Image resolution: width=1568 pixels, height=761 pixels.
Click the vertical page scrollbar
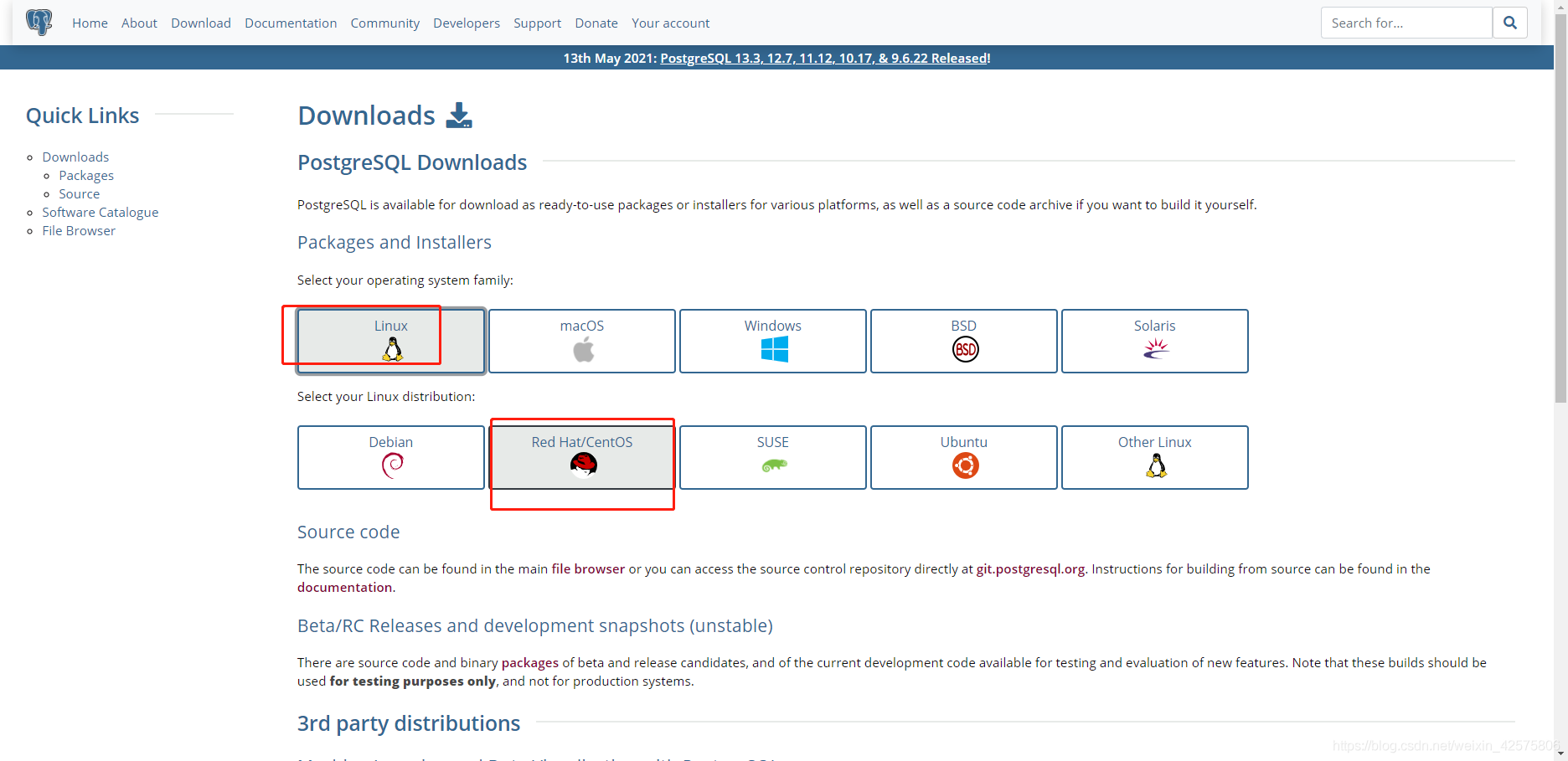pos(1560,209)
